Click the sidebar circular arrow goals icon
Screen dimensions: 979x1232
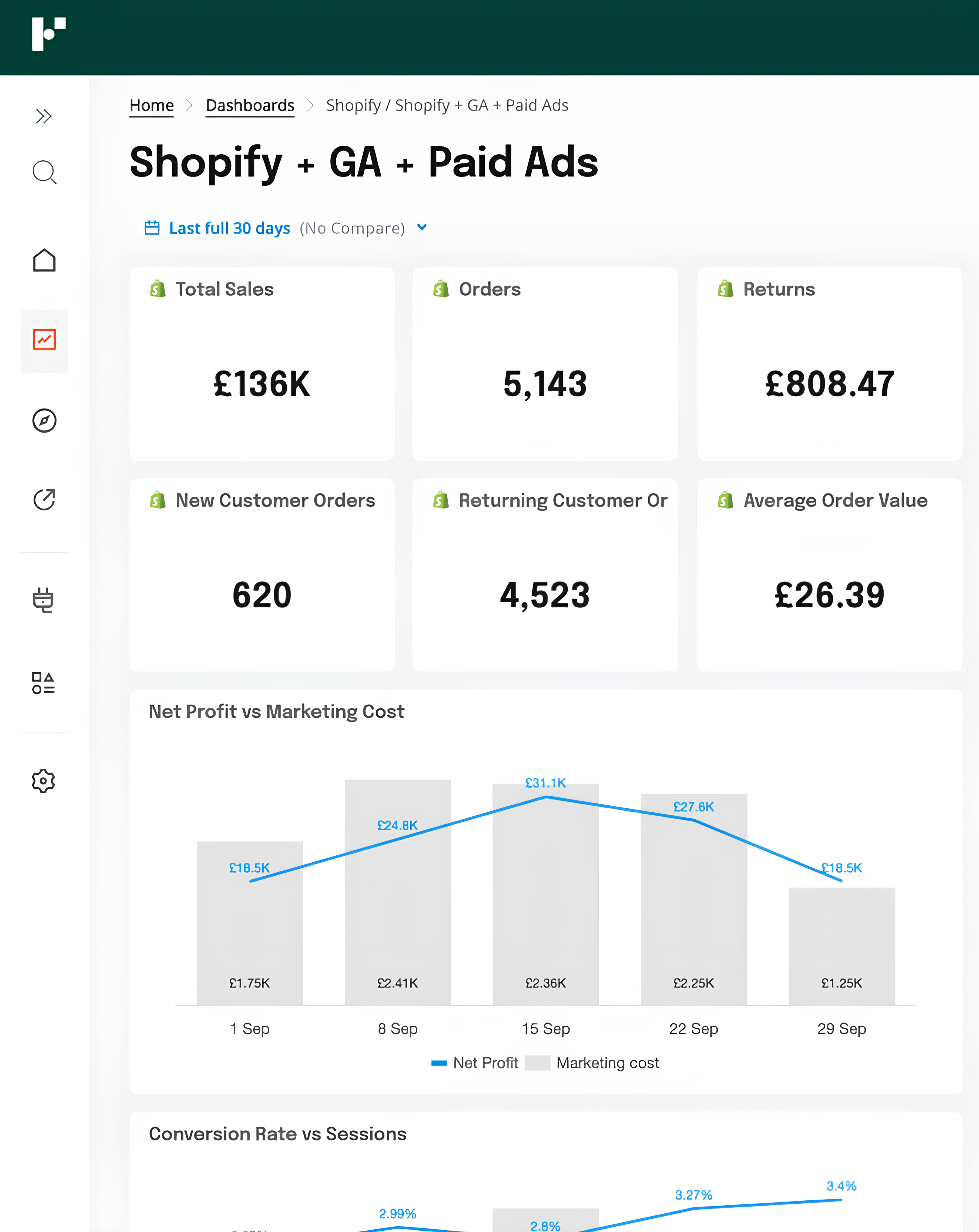(x=44, y=500)
